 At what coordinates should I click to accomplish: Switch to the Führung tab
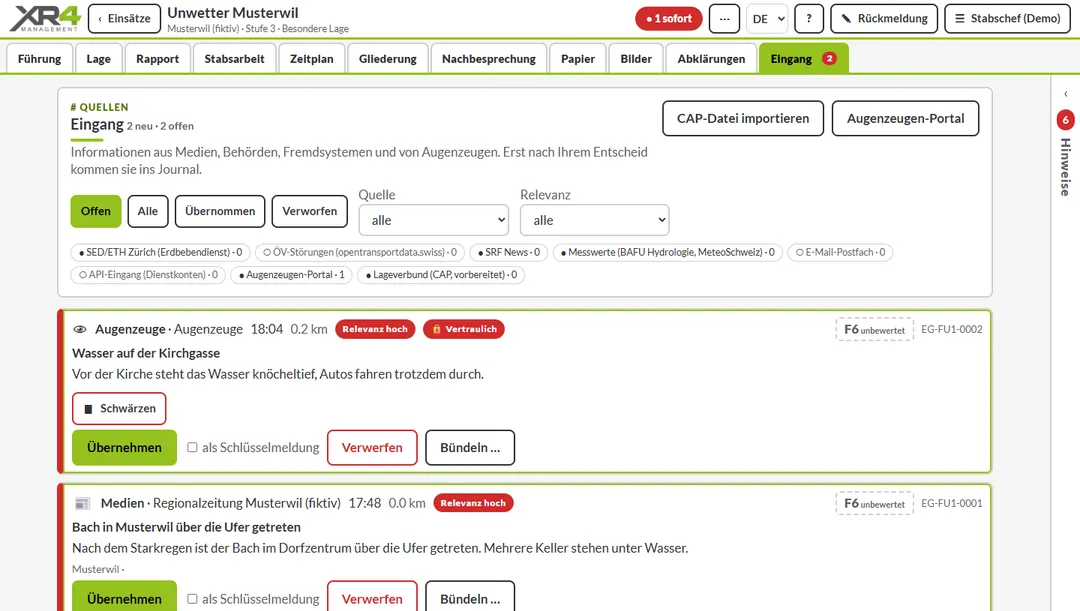(x=39, y=59)
